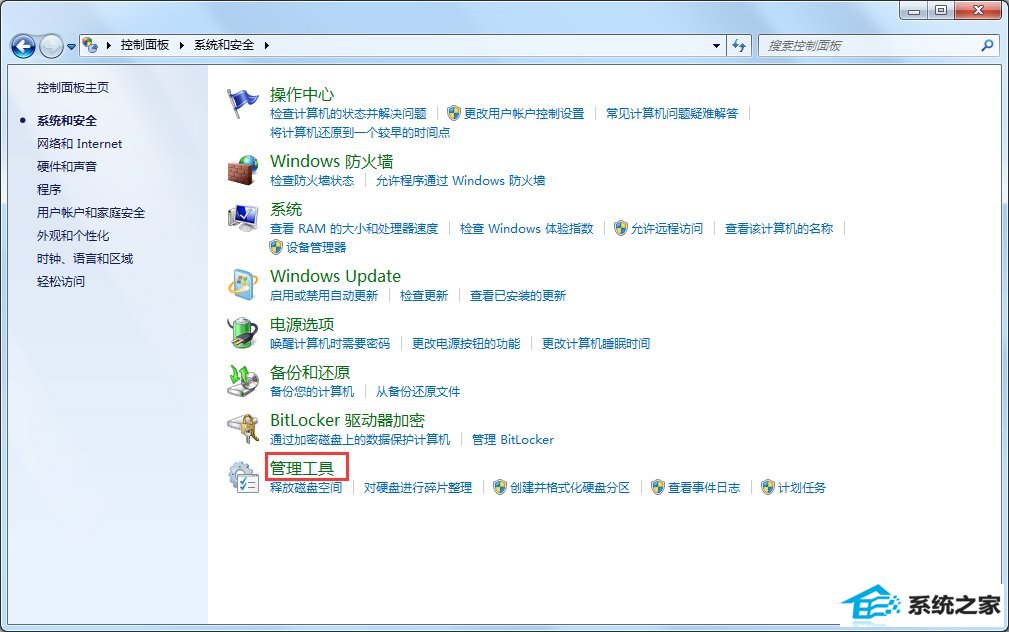Screen dimensions: 1009x632
Task: Open 检查更新
Action: [423, 295]
